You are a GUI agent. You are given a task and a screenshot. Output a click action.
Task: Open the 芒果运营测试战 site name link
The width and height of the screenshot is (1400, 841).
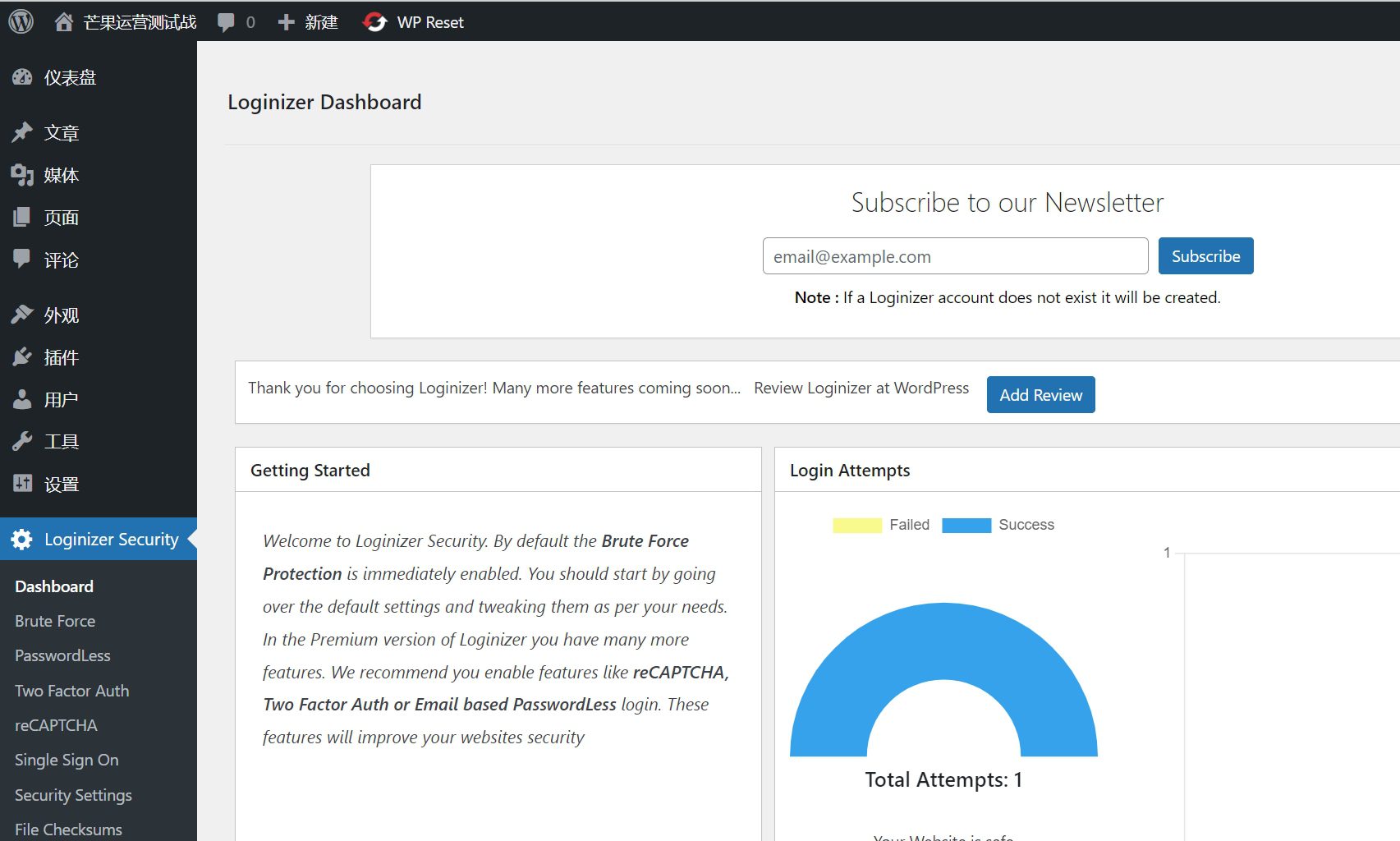140,22
